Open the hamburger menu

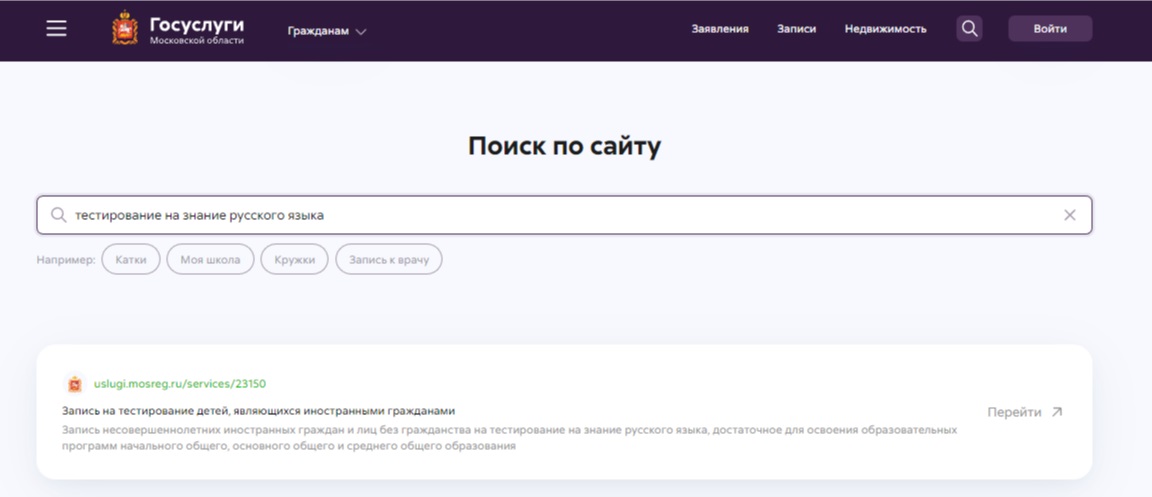[57, 29]
